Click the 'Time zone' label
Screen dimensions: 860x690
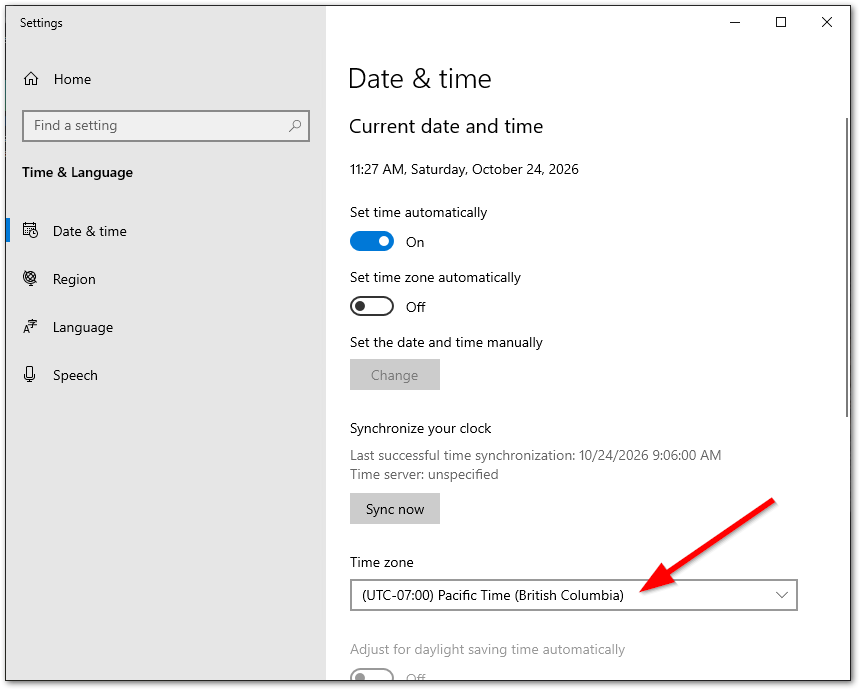pyautogui.click(x=382, y=562)
